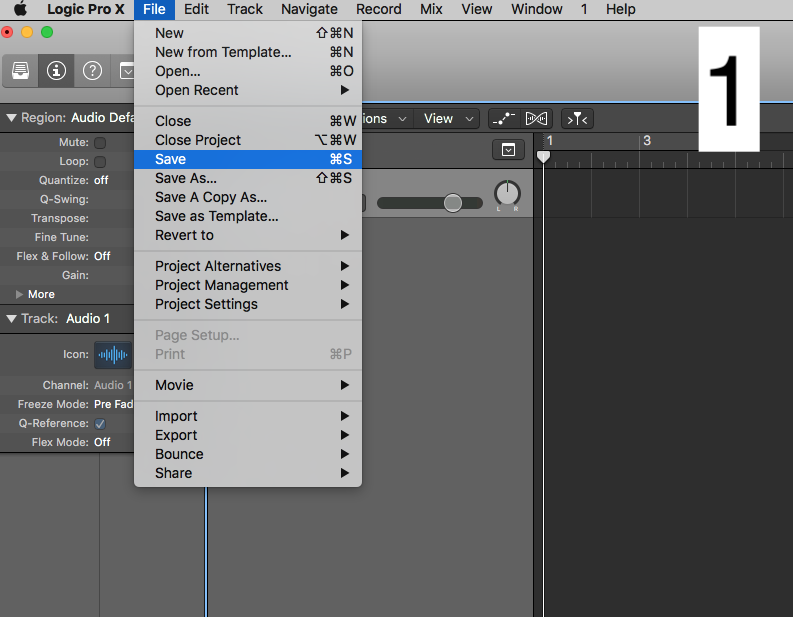Click the Fine Tune value field
Image resolution: width=793 pixels, height=617 pixels.
[113, 238]
